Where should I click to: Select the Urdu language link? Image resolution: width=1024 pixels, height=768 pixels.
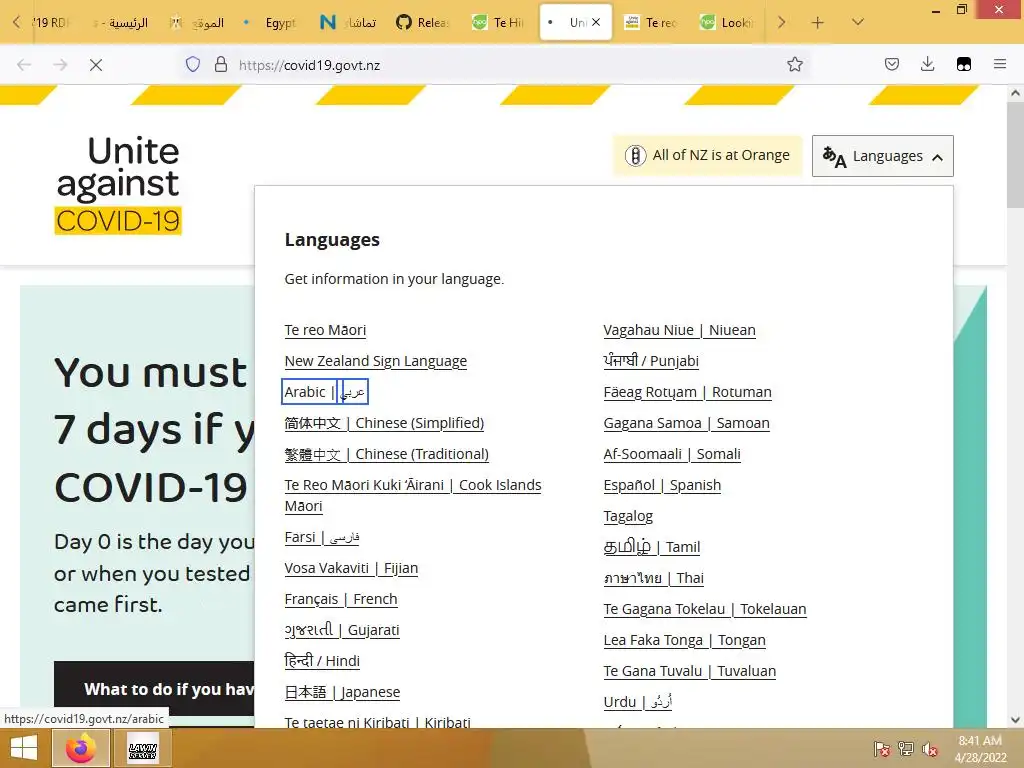(x=637, y=702)
